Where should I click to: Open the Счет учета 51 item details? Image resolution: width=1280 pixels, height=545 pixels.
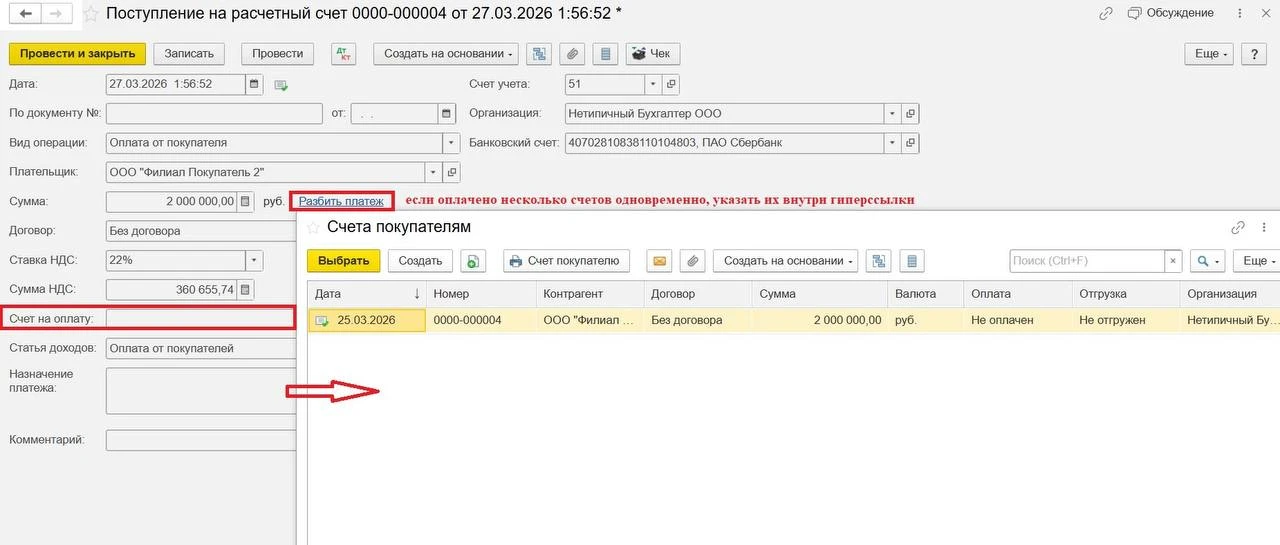pos(671,85)
